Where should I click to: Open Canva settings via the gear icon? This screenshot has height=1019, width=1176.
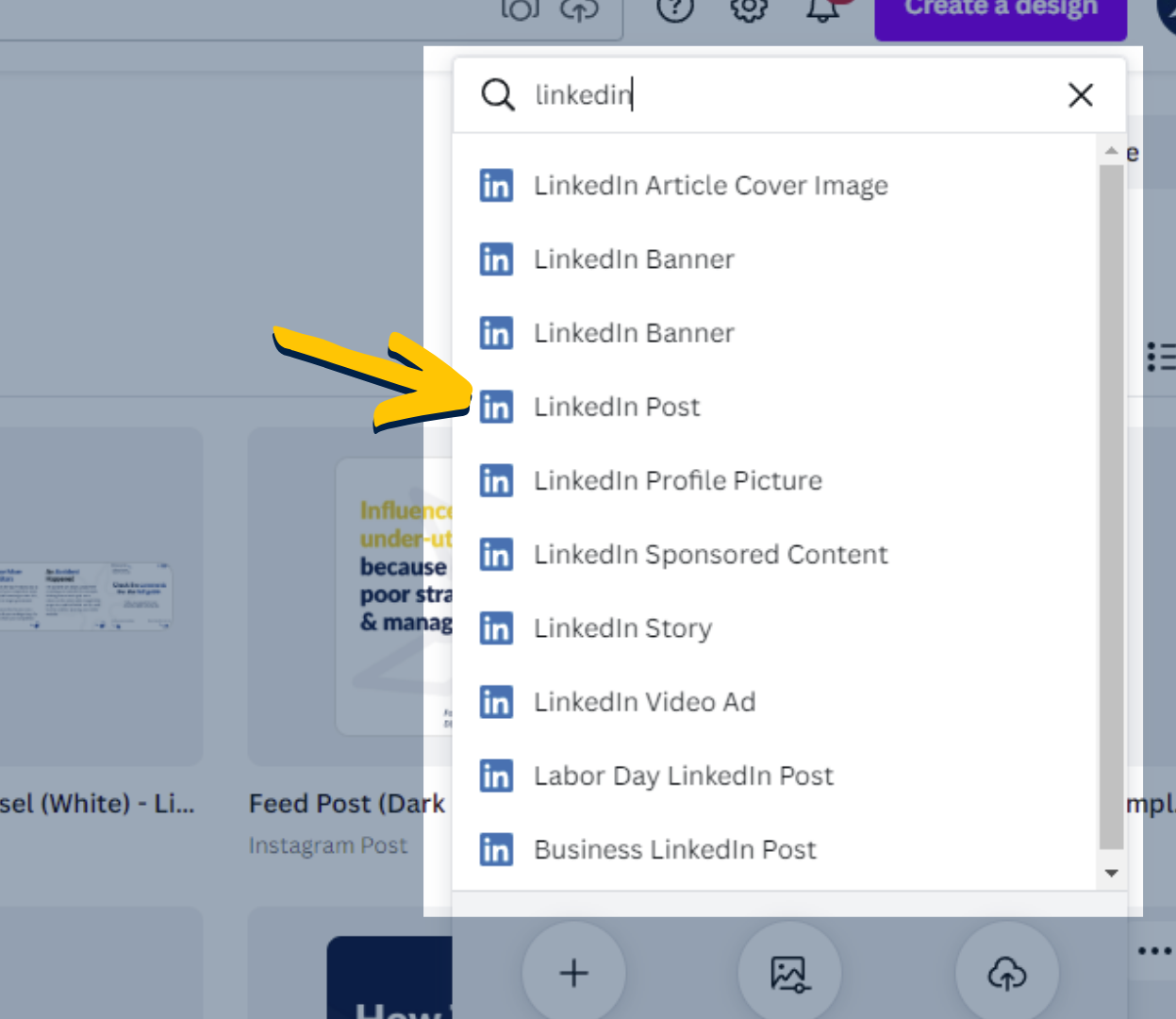pos(748,10)
